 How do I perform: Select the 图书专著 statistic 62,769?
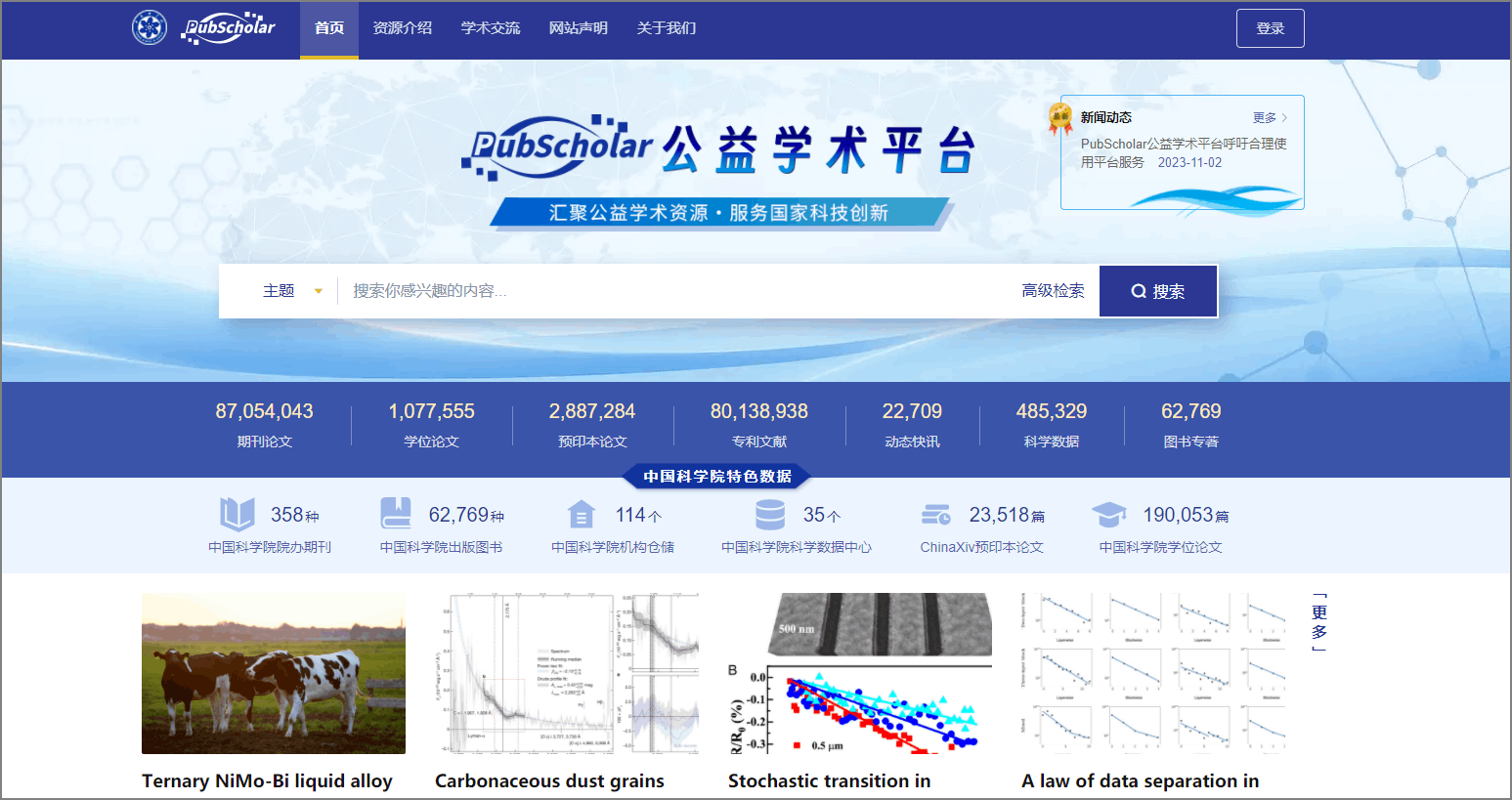click(x=1191, y=425)
